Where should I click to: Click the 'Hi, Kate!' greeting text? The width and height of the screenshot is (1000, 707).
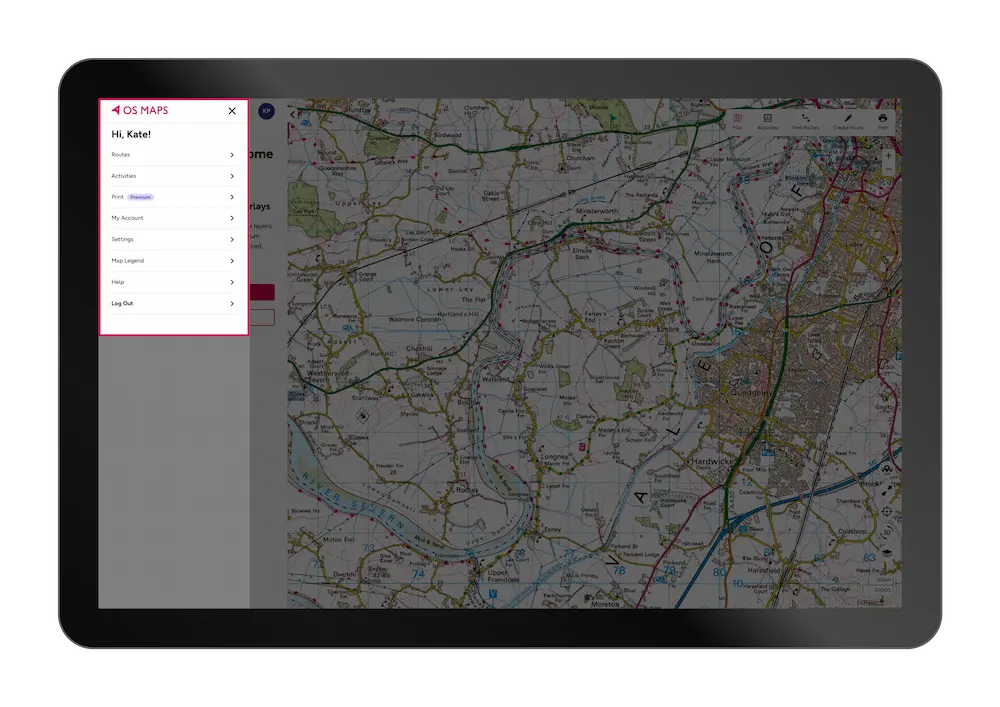[131, 135]
